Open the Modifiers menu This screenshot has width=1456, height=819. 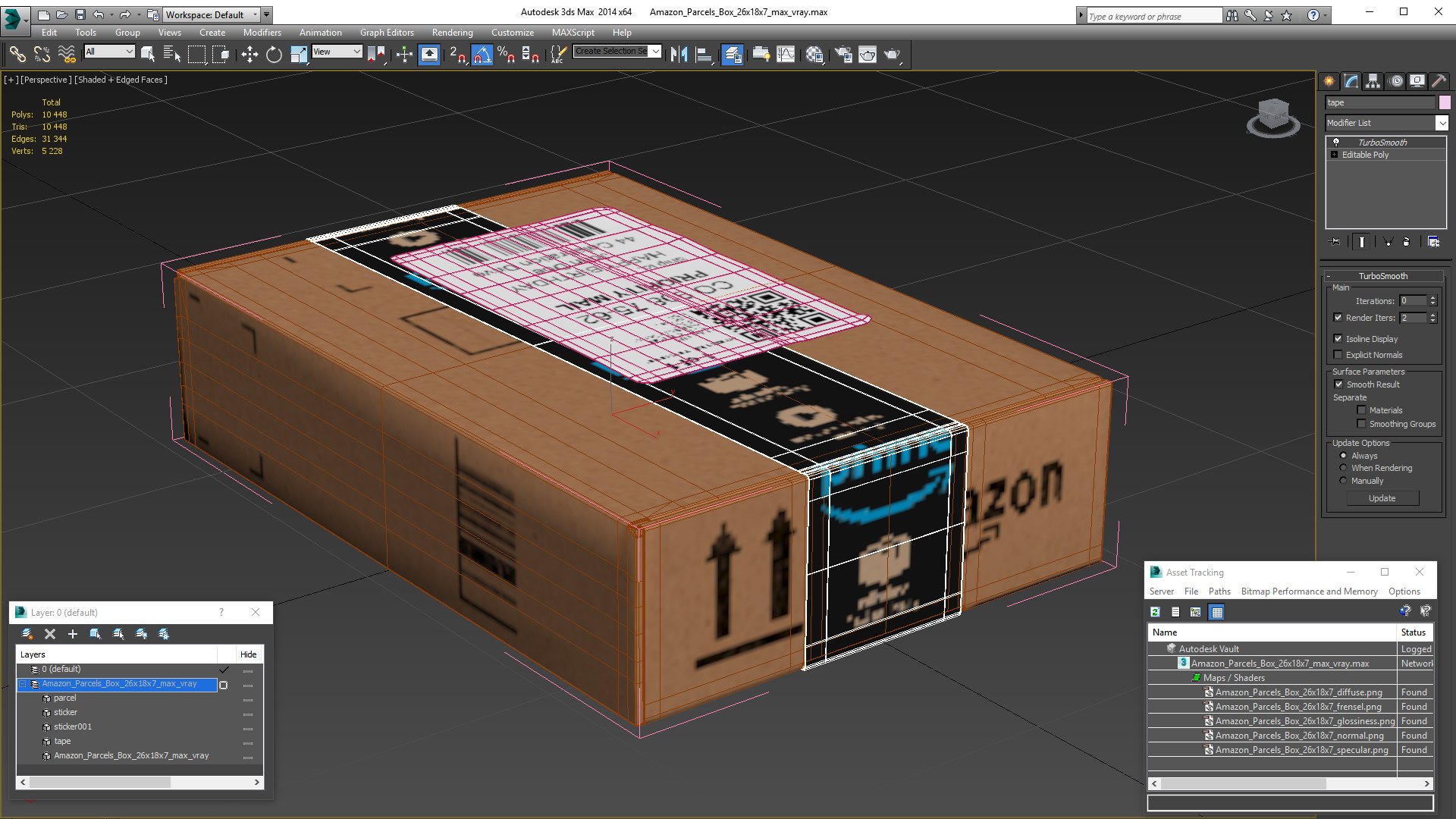262,33
